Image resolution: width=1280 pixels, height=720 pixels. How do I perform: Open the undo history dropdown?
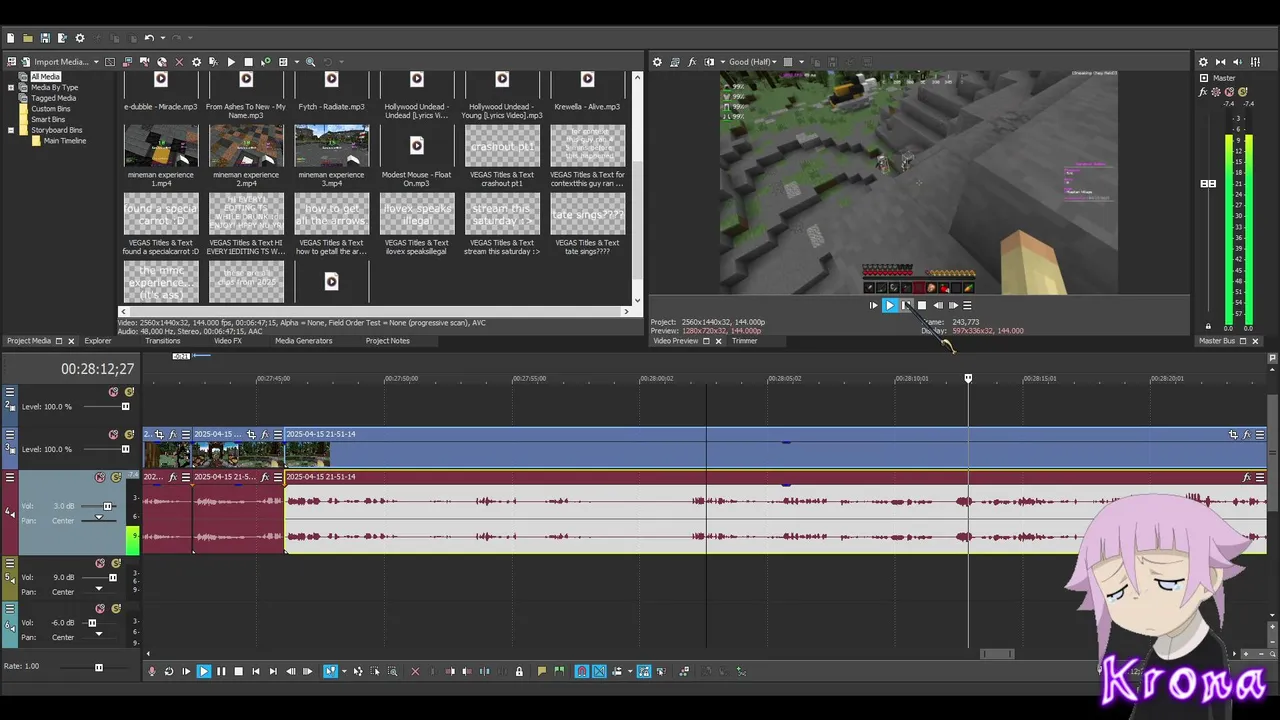162,38
